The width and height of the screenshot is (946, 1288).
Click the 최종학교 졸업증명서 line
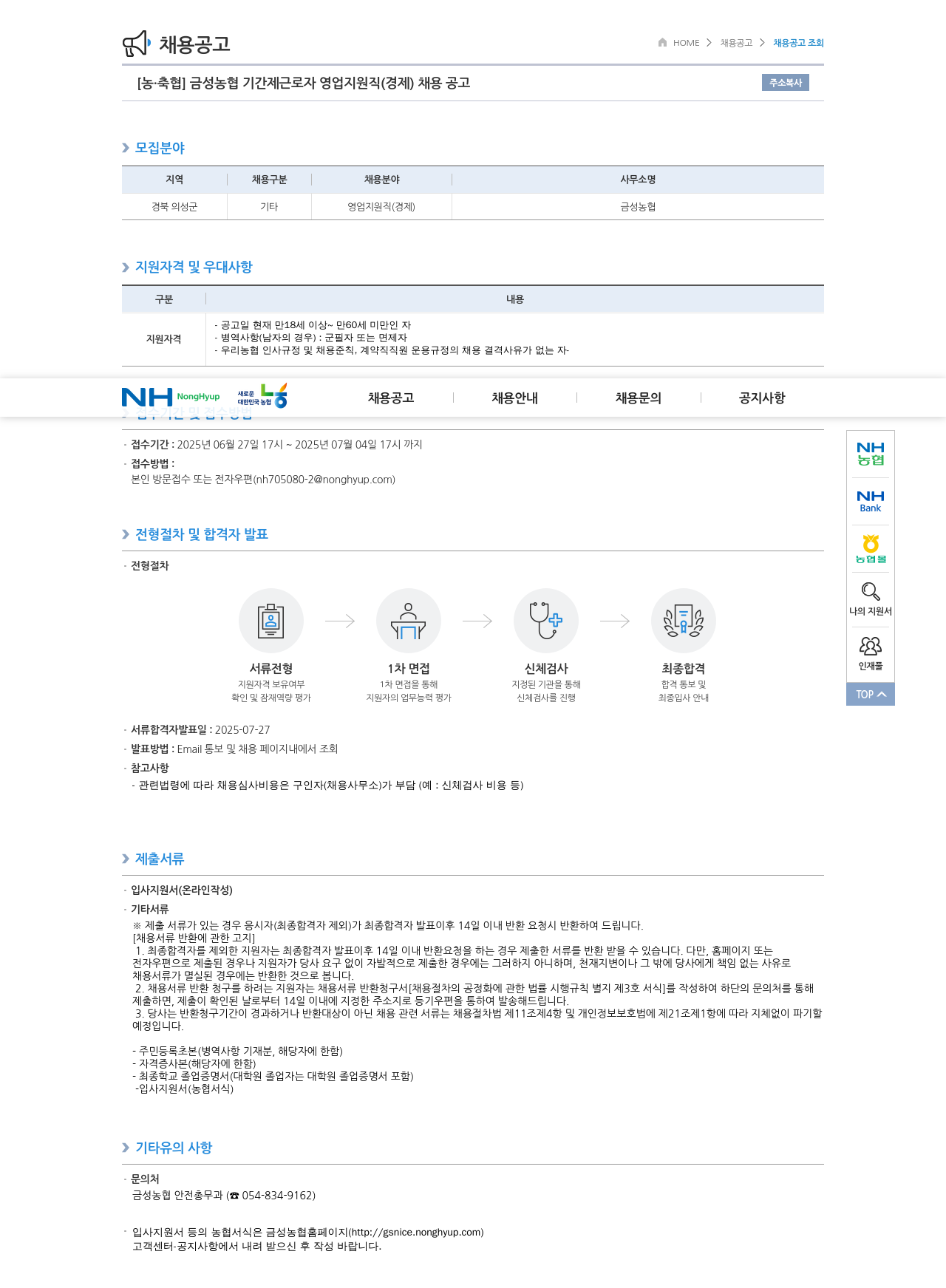(x=273, y=1076)
